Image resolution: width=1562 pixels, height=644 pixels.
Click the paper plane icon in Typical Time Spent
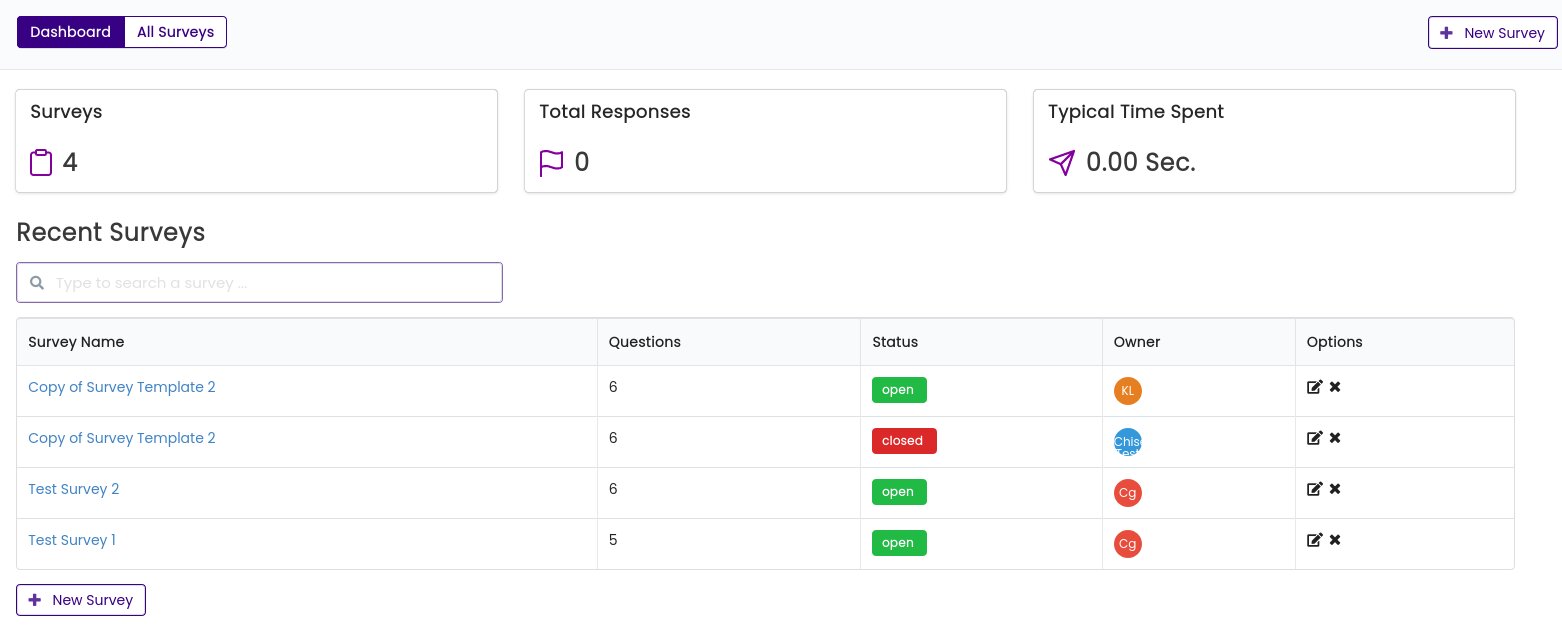[x=1062, y=162]
